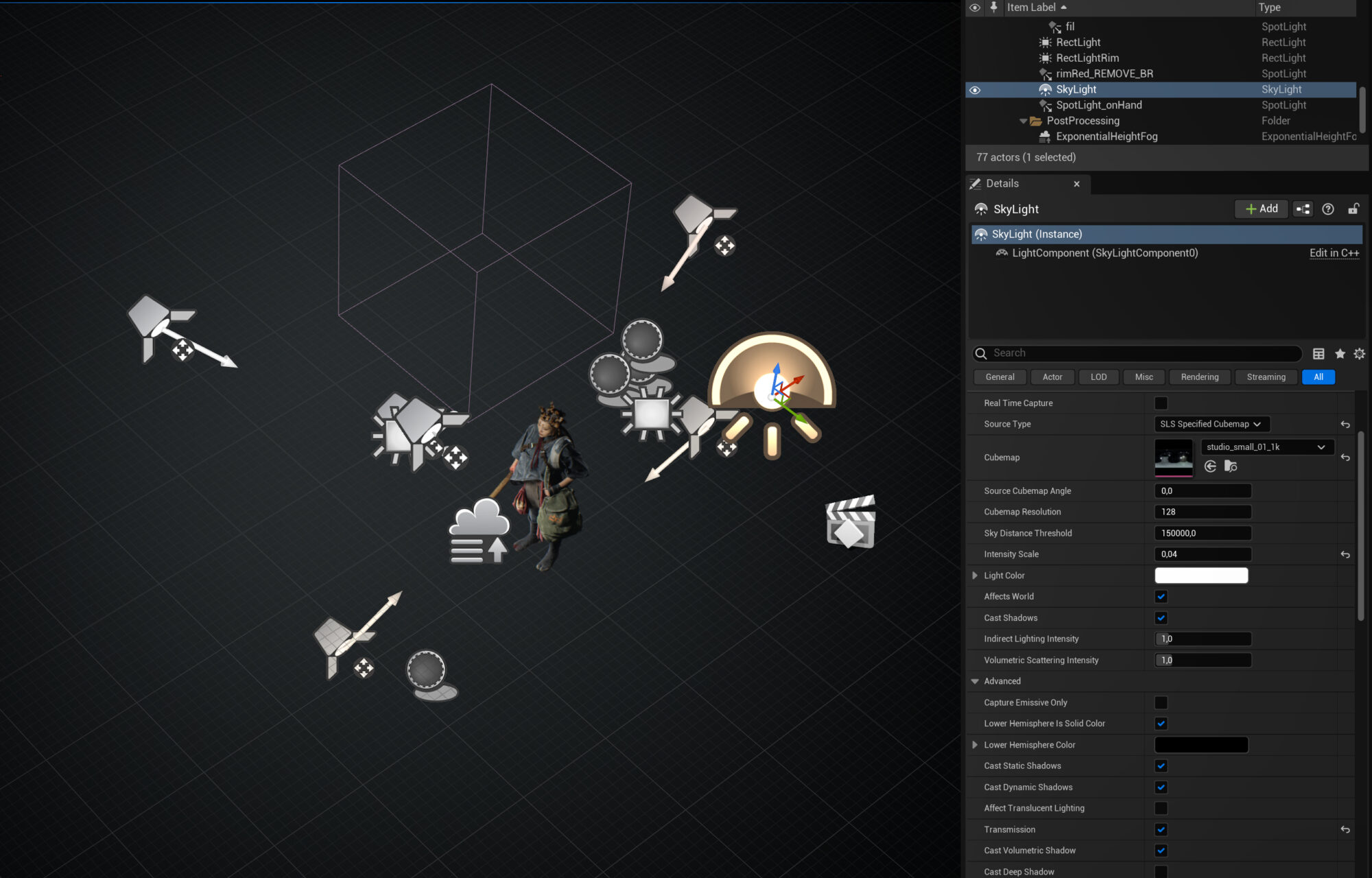This screenshot has height=878, width=1372.
Task: Enable the Real Time Capture checkbox
Action: pos(1161,403)
